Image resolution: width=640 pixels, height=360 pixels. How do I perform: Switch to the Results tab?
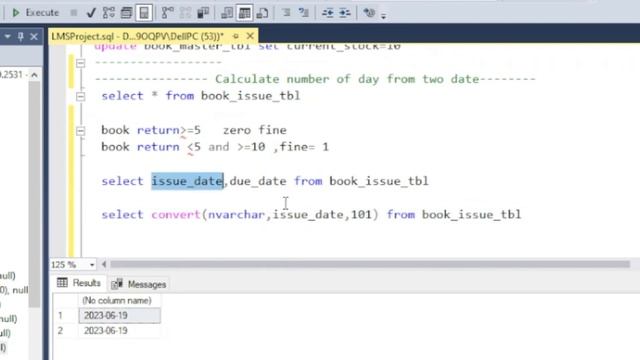[79, 283]
